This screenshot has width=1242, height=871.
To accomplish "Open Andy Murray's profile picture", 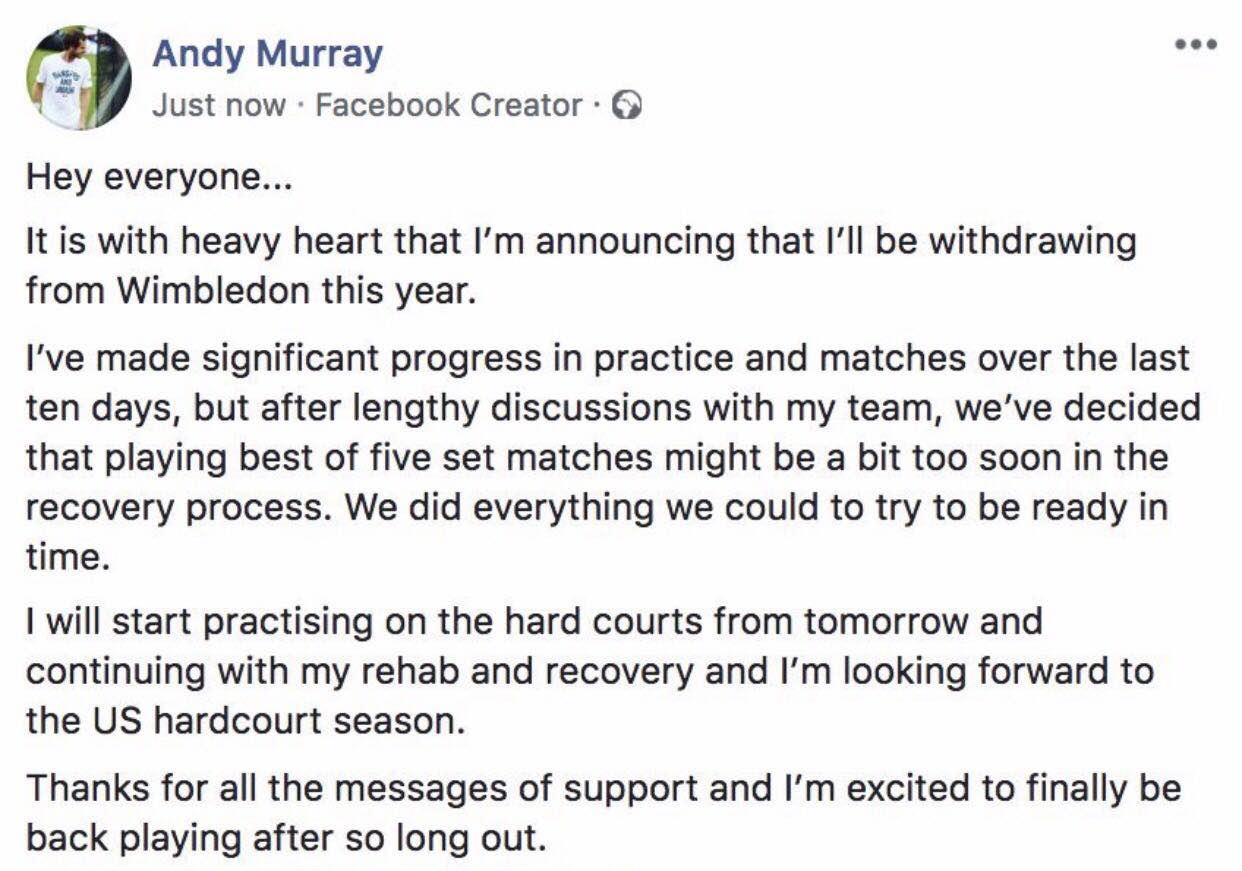I will click(78, 77).
